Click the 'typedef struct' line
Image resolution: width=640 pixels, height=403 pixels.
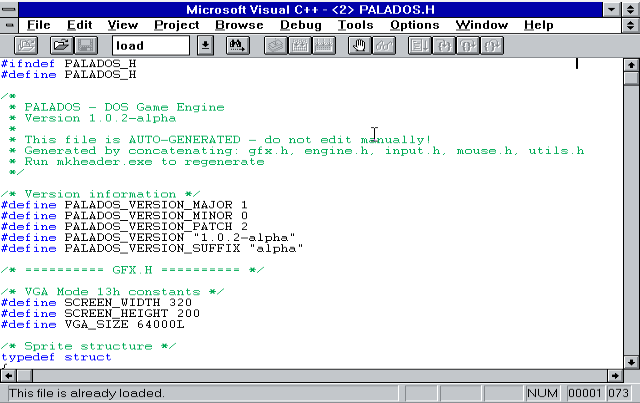56,357
